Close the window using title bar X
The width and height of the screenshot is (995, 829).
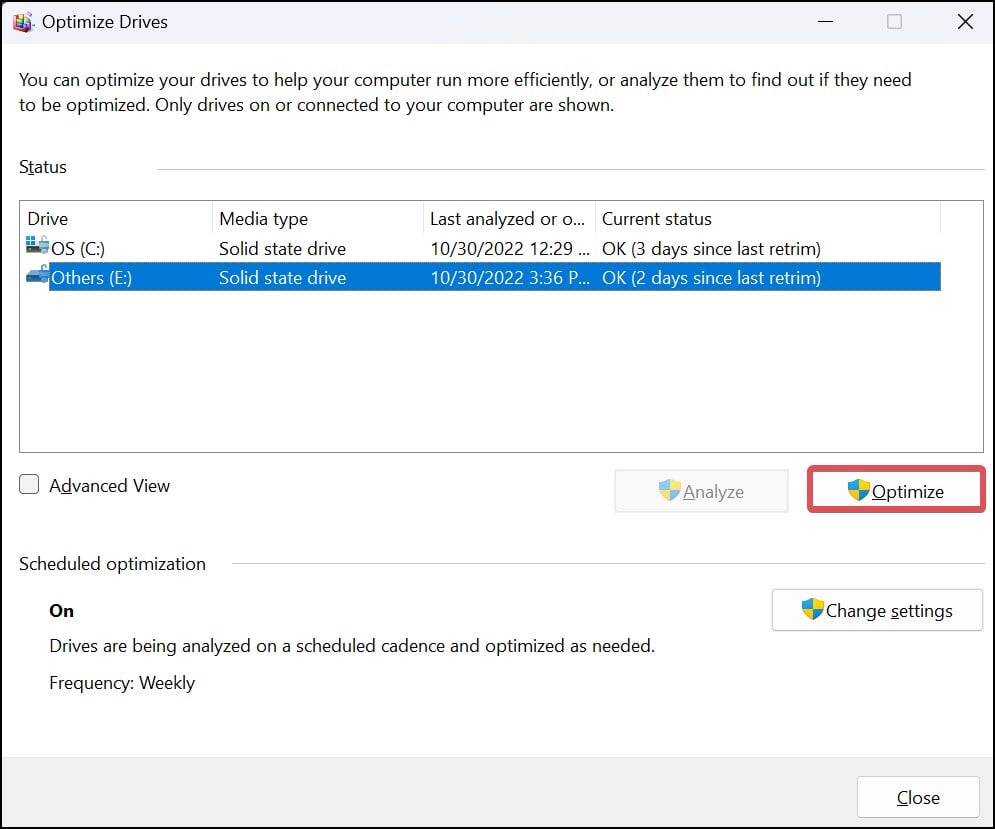pyautogui.click(x=965, y=22)
